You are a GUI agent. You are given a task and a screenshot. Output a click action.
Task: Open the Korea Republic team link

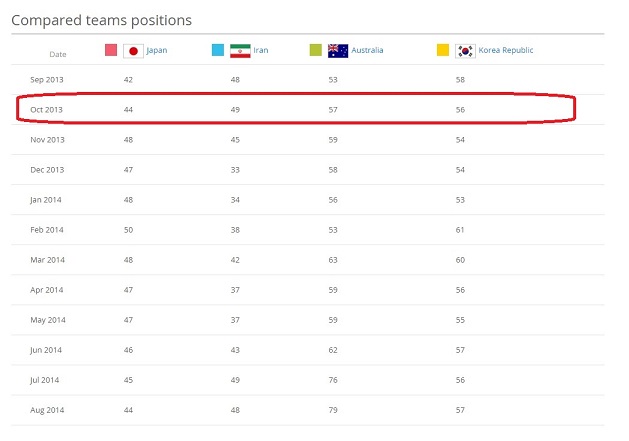[507, 50]
